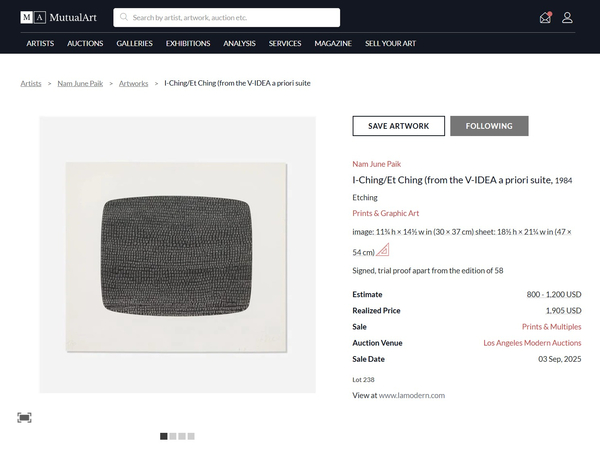Open the Exhibitions menu
The height and width of the screenshot is (451, 600).
(x=188, y=43)
